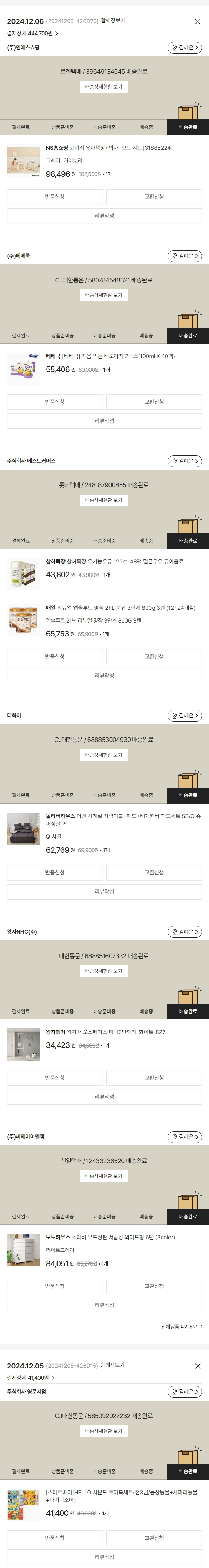
Task: Open 김혜은 address pin for (주)엔에스쇼핑
Action: point(185,47)
